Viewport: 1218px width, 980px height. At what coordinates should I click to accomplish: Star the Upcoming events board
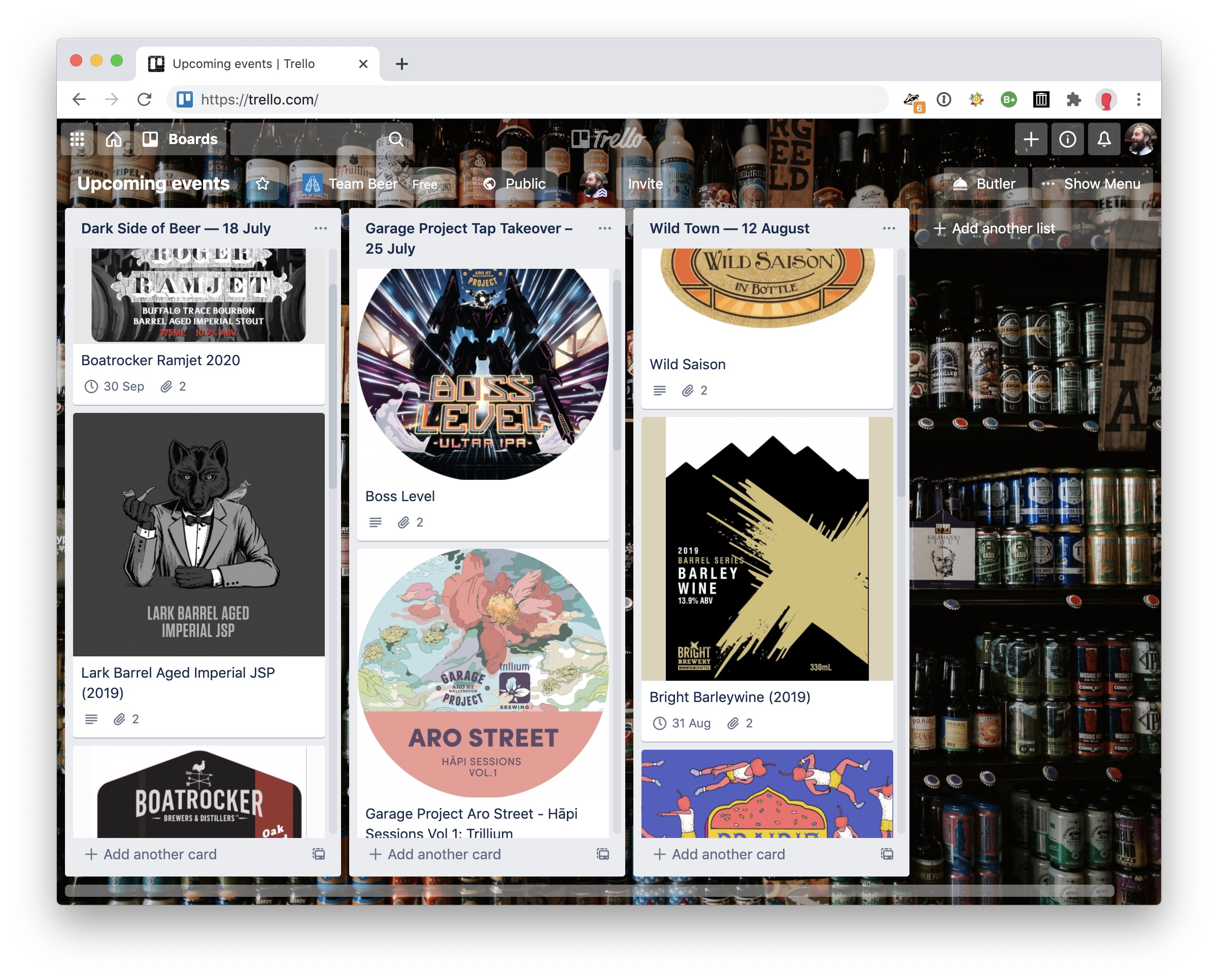pos(262,184)
